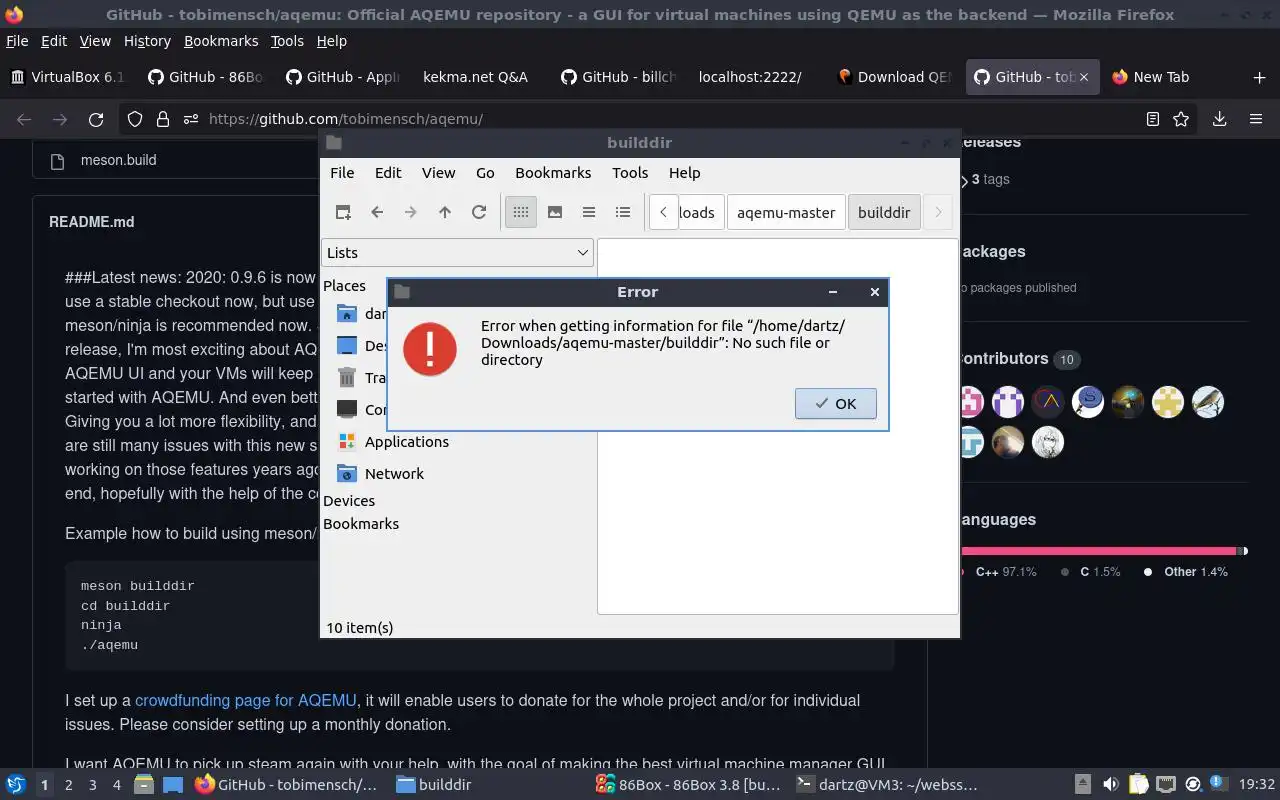
Task: Switch file manager to icon view
Action: [x=521, y=212]
